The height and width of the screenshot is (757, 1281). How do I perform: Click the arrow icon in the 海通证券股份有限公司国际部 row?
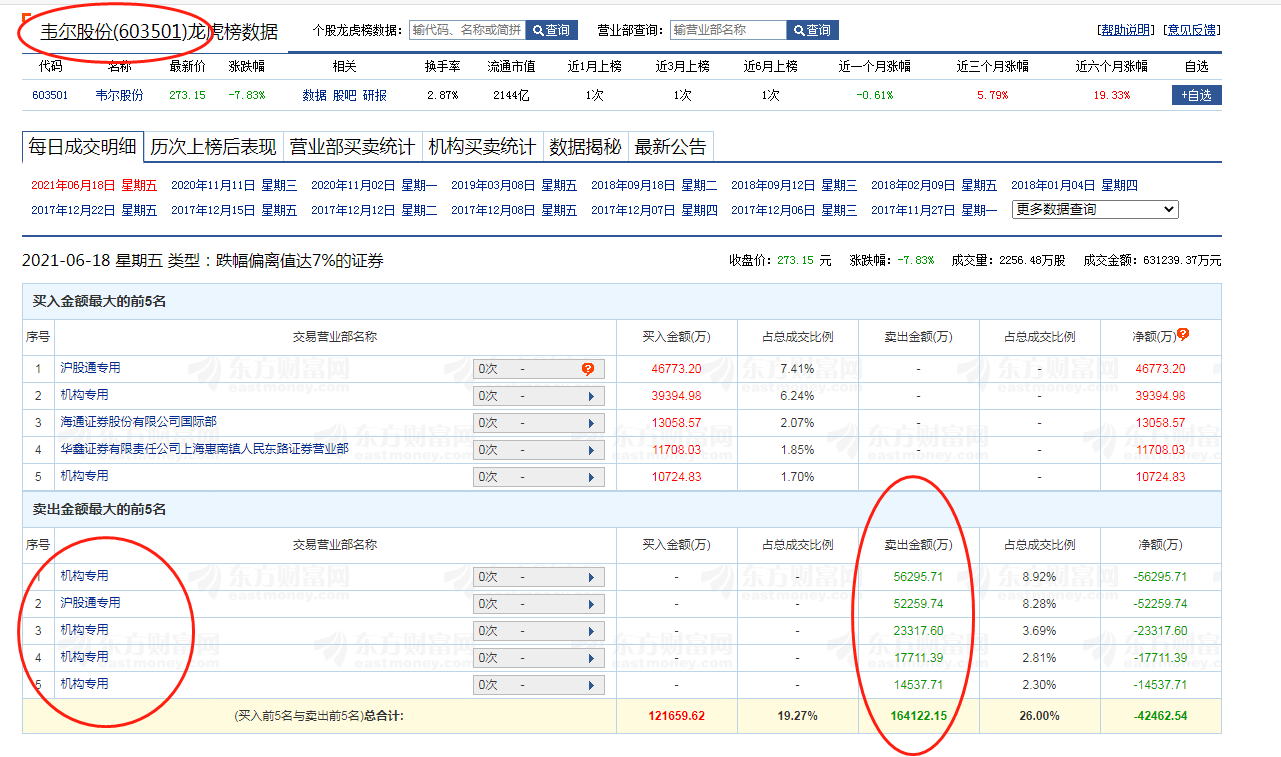click(x=591, y=423)
